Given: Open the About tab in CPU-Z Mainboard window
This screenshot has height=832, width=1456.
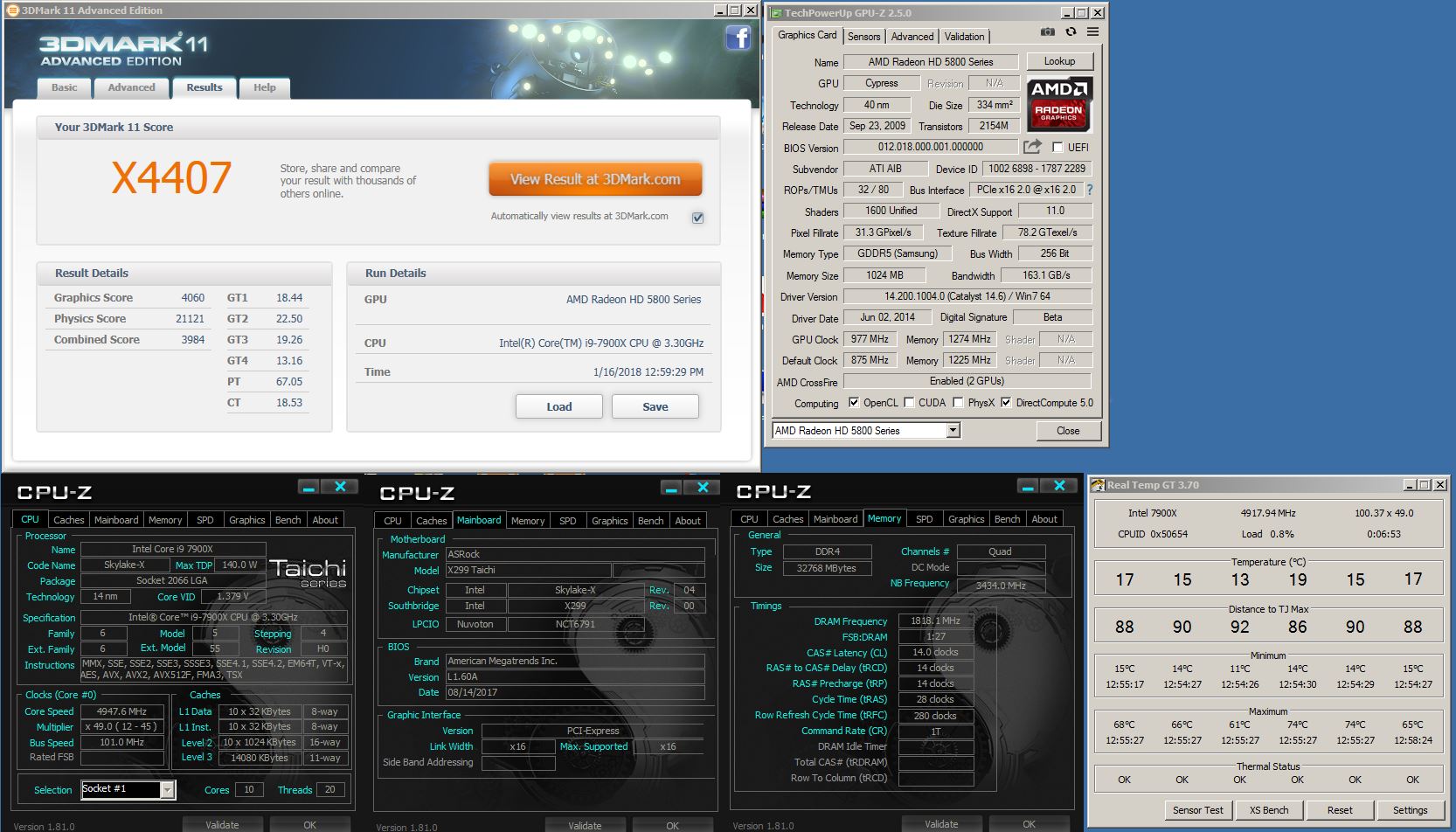Looking at the screenshot, I should point(688,520).
